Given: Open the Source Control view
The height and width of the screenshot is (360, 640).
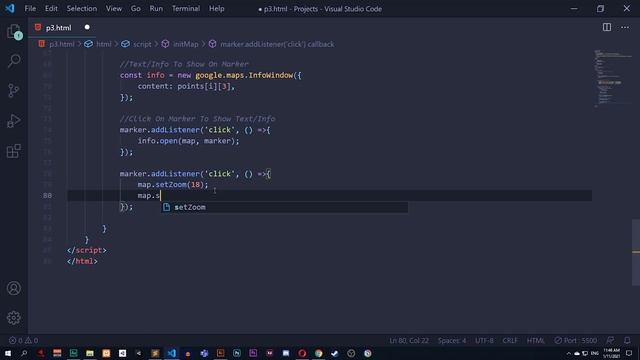Looking at the screenshot, I should pos(14,91).
